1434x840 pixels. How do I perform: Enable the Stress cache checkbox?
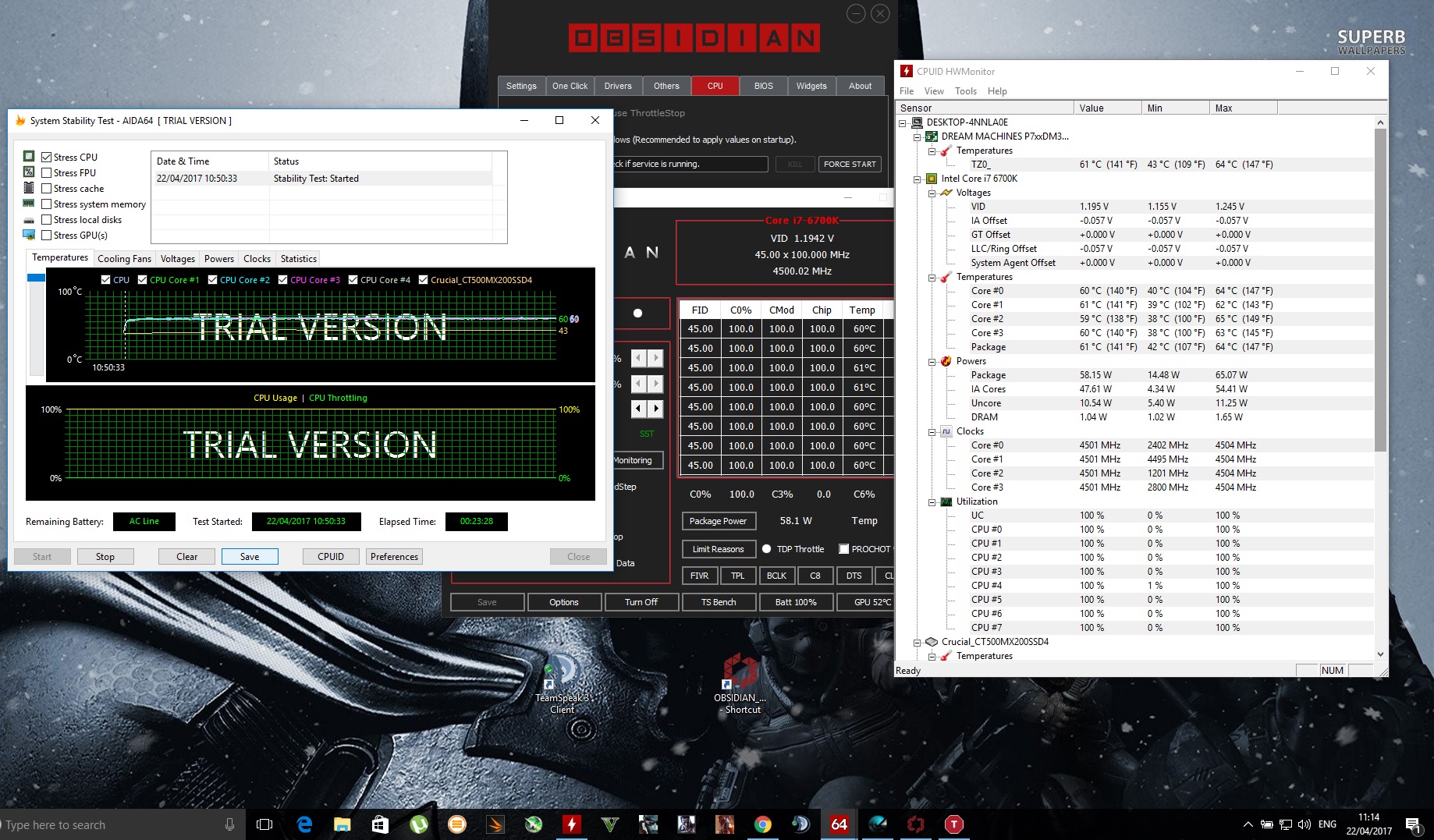click(47, 188)
